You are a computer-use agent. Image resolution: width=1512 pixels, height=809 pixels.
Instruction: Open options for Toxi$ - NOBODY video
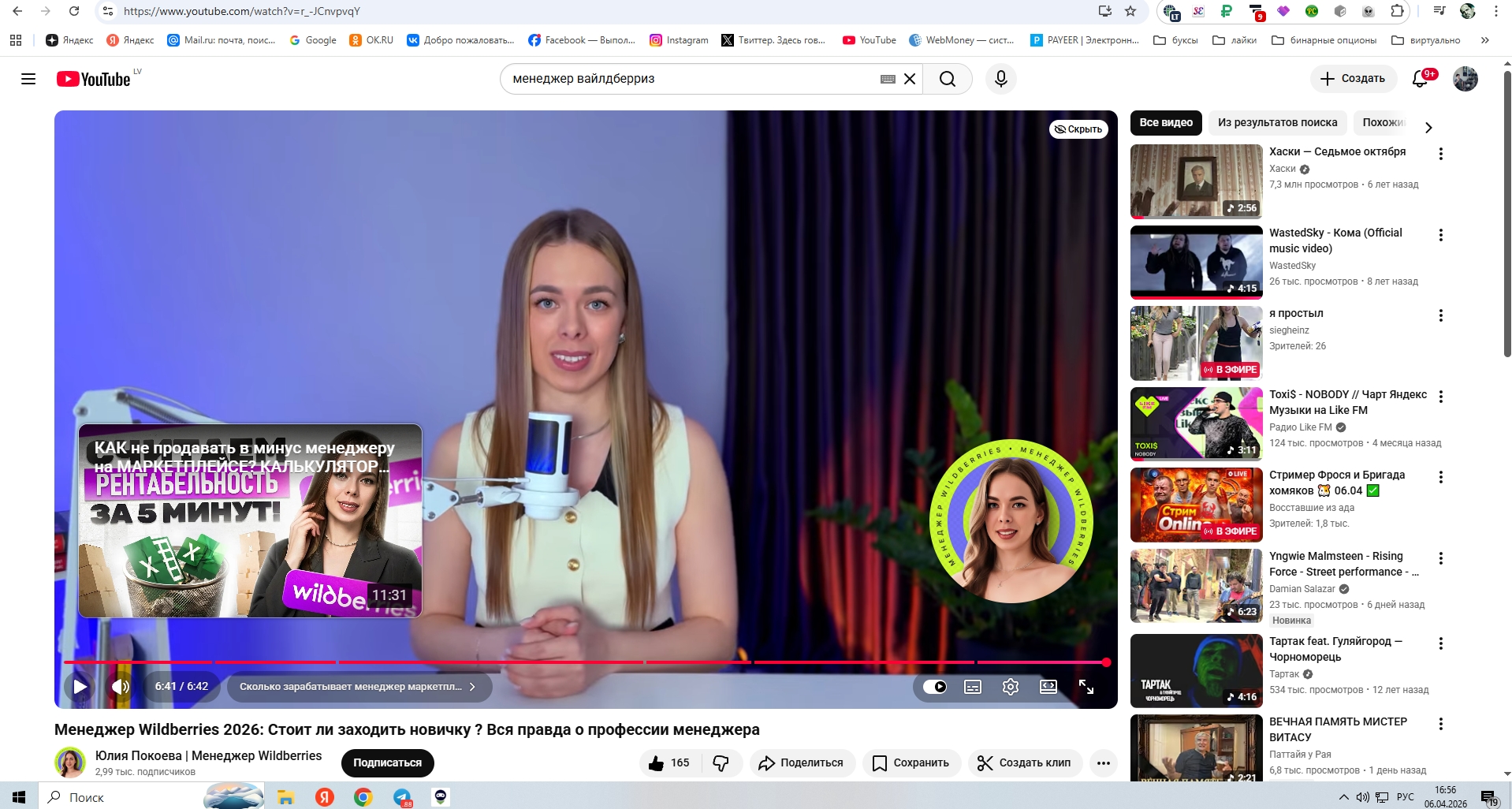(x=1441, y=397)
